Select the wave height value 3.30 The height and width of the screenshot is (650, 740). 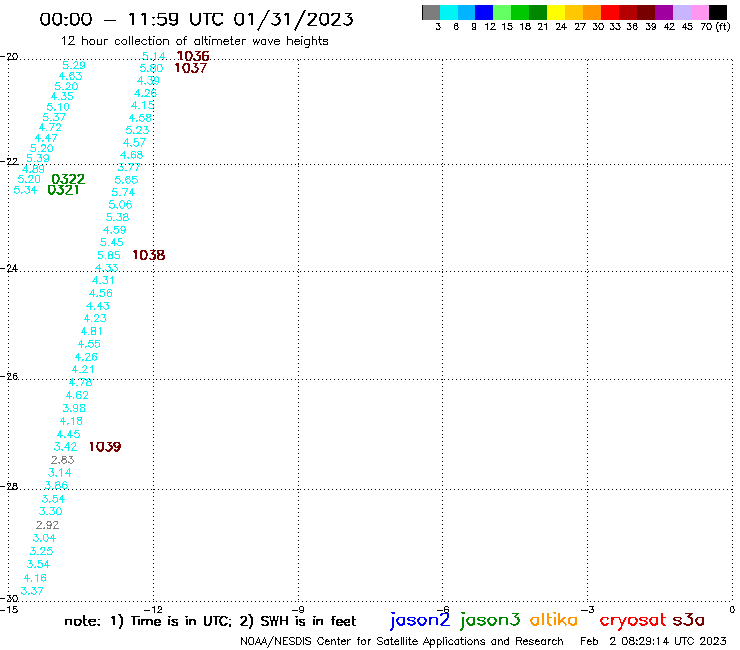click(x=50, y=512)
